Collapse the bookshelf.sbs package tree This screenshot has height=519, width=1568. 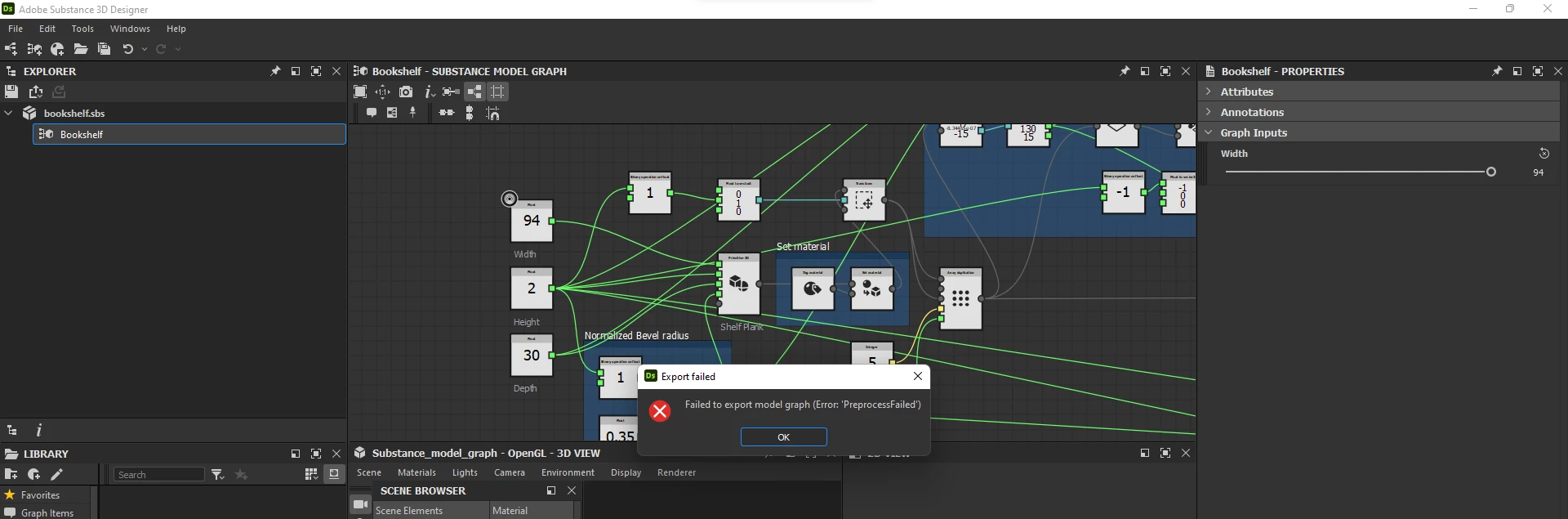click(9, 113)
